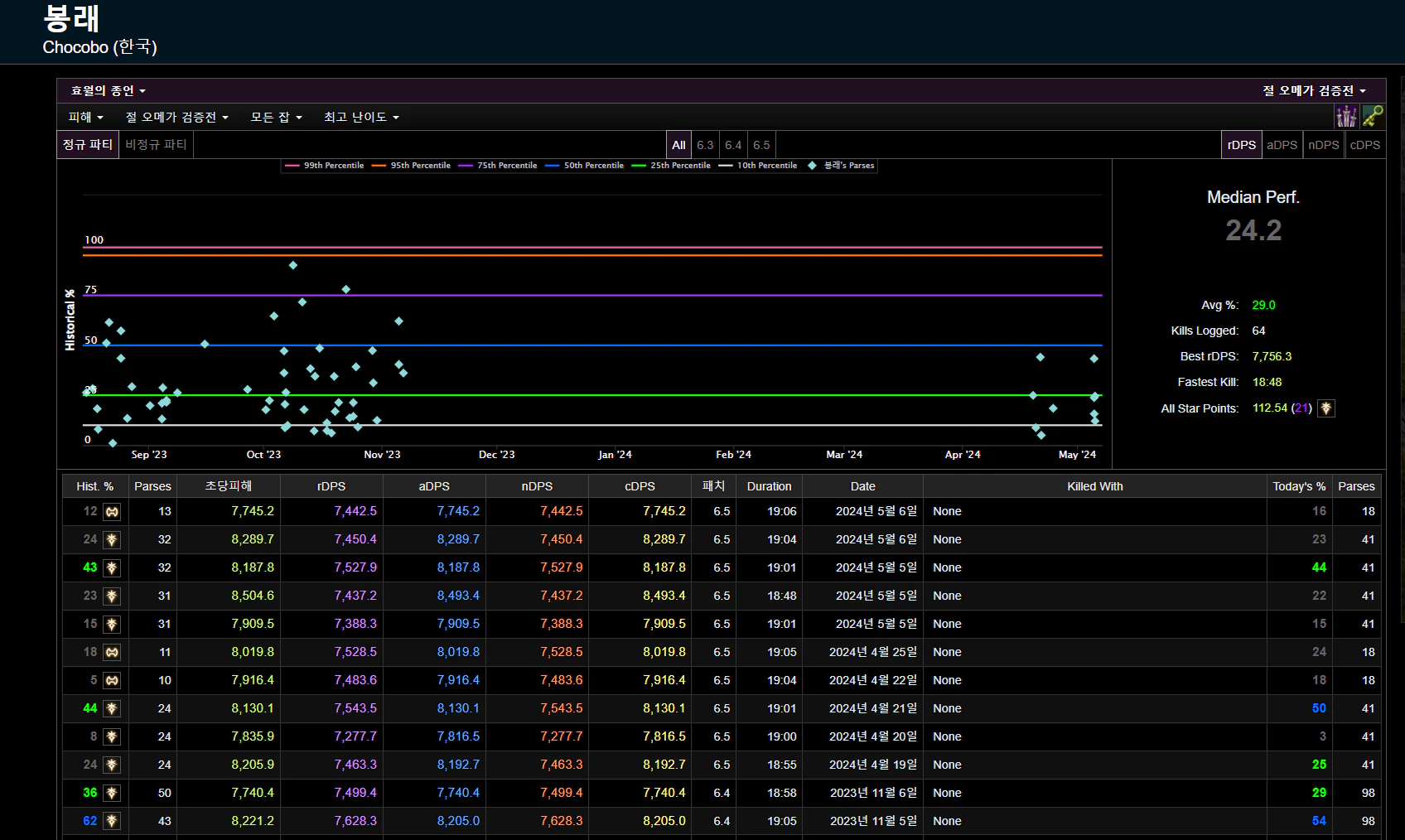The height and width of the screenshot is (840, 1405).
Task: Click the All Star Points 112.54 value
Action: click(1270, 408)
